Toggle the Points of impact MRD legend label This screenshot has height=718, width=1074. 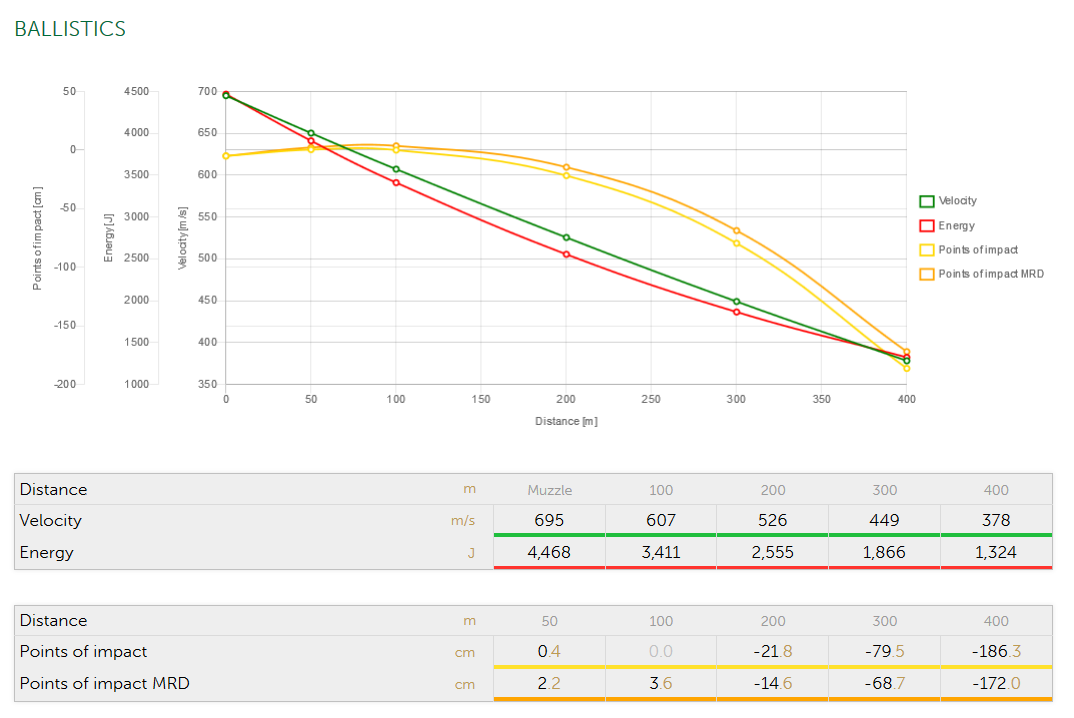tap(990, 274)
